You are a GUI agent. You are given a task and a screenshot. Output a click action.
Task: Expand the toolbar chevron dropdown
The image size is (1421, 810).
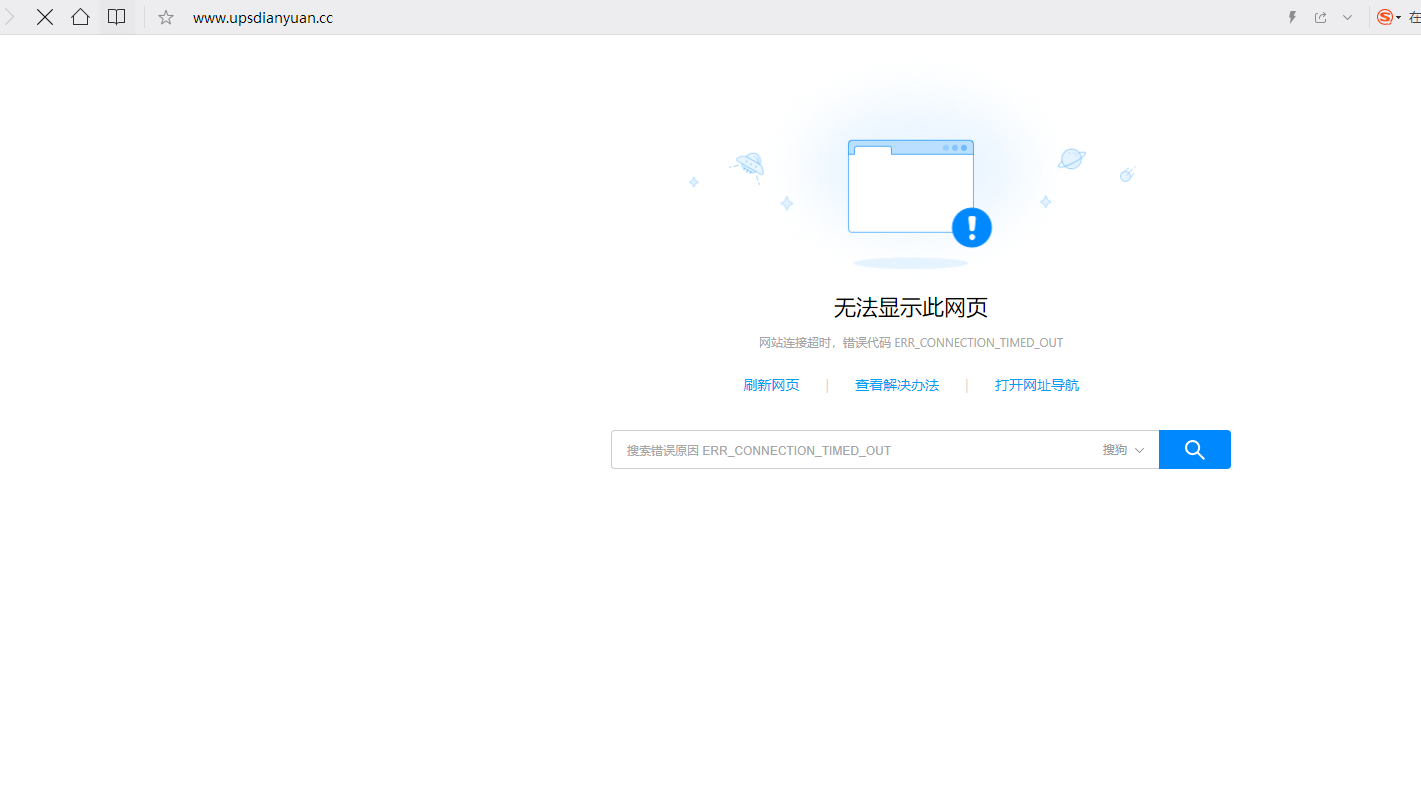click(x=1348, y=17)
